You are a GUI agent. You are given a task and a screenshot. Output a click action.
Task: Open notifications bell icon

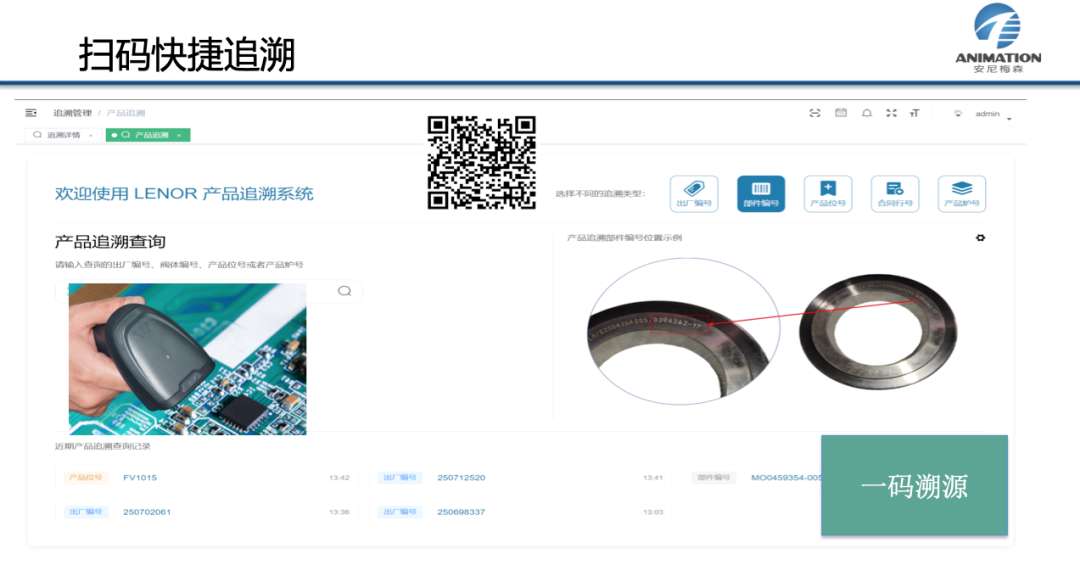866,113
